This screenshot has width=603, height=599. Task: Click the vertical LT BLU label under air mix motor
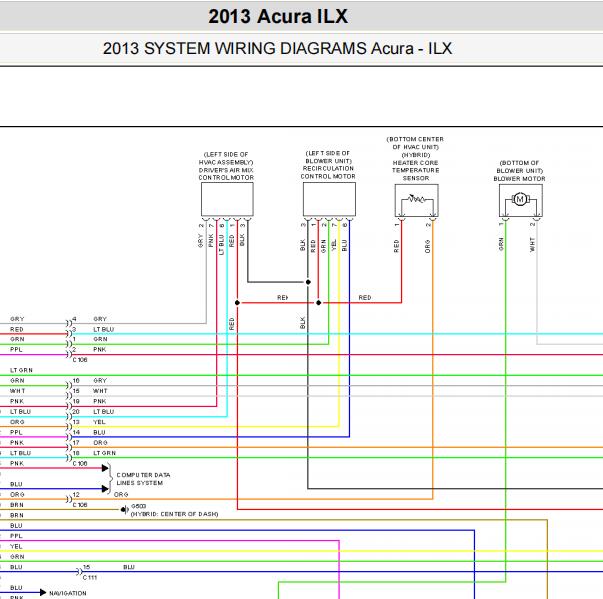click(x=221, y=245)
